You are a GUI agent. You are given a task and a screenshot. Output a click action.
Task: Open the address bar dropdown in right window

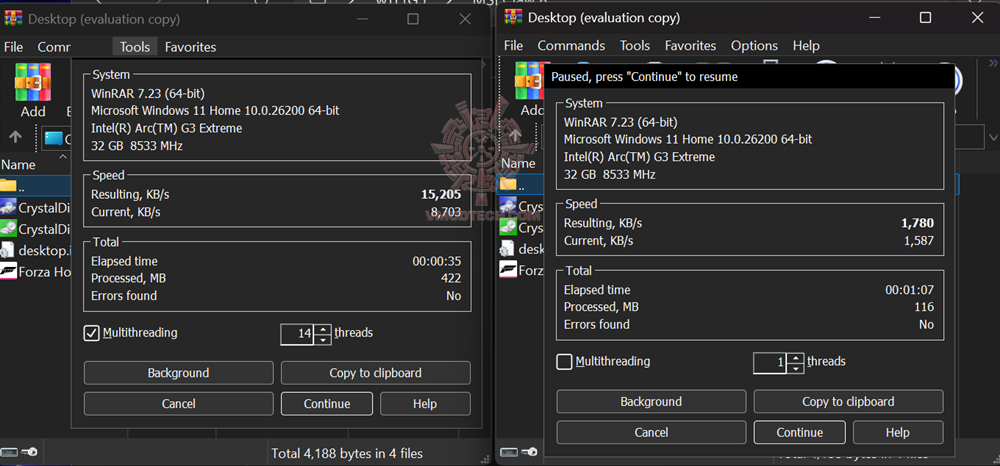[992, 138]
